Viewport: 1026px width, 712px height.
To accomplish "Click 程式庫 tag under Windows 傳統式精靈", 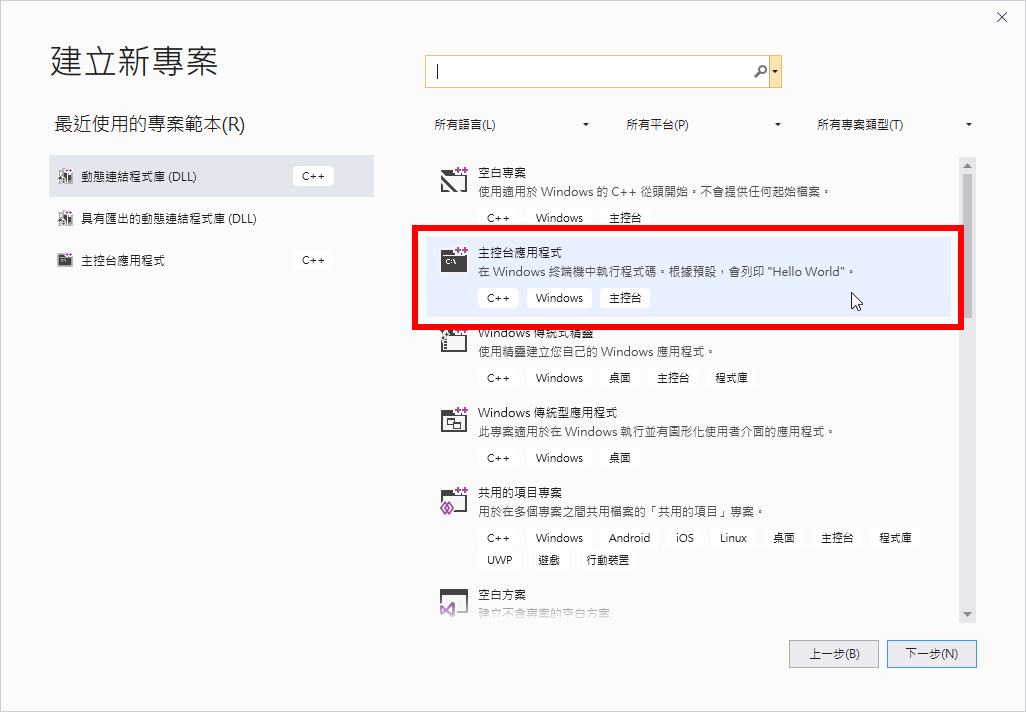I will pyautogui.click(x=731, y=378).
